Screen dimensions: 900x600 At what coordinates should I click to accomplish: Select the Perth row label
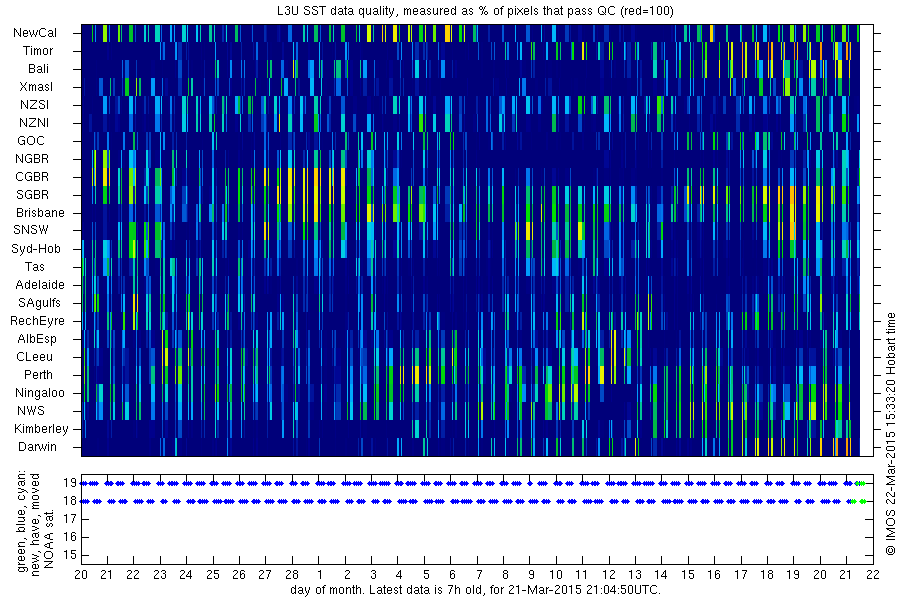(x=38, y=375)
